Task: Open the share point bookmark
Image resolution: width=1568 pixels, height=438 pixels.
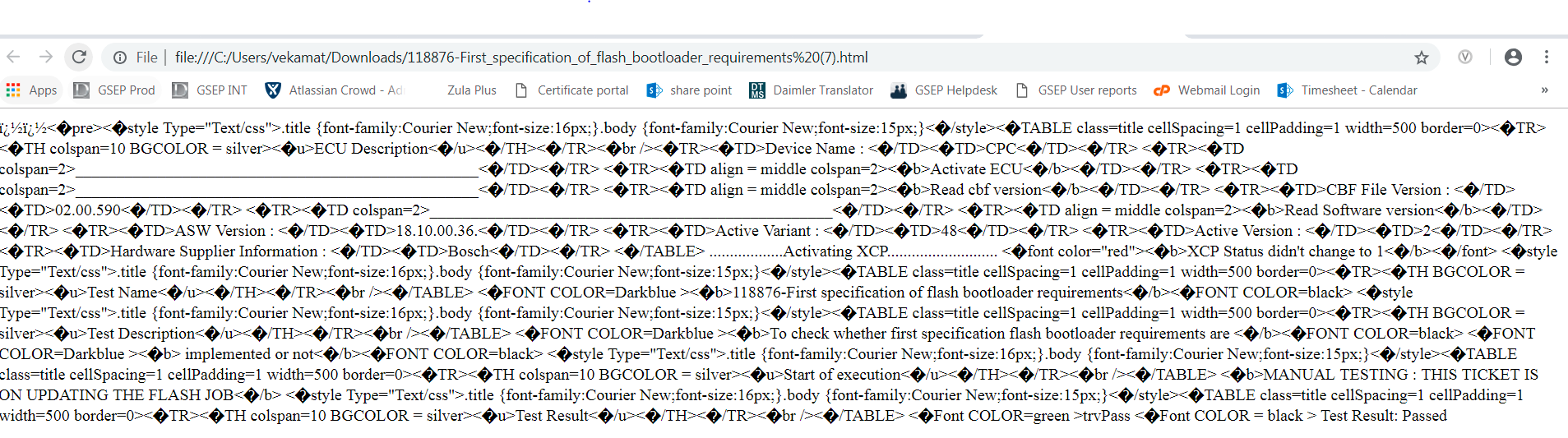Action: click(689, 90)
